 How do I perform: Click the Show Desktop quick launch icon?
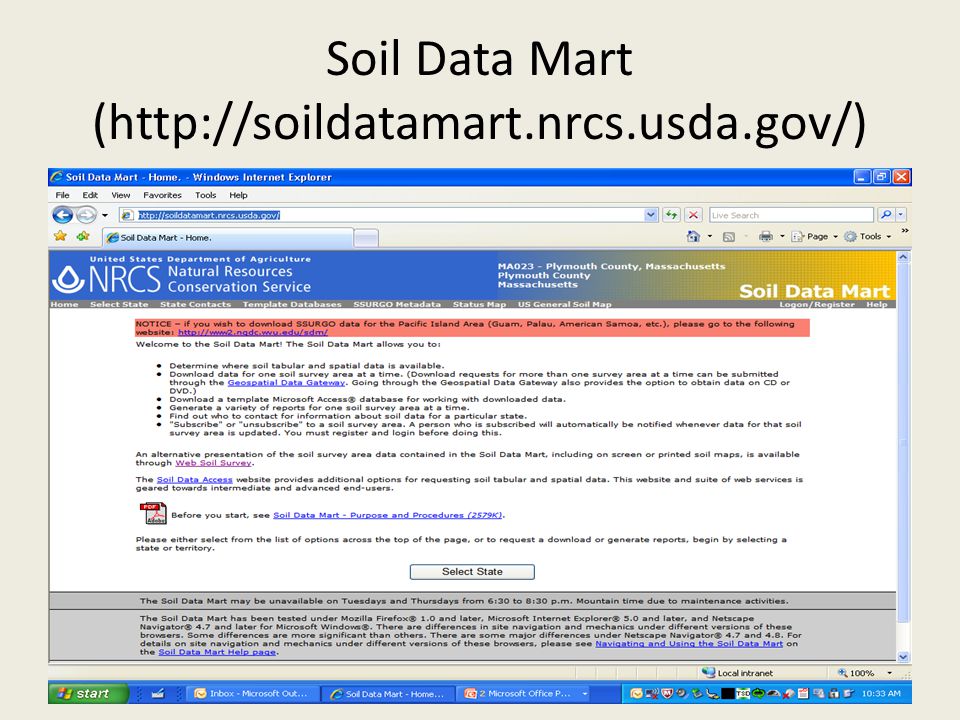point(158,694)
